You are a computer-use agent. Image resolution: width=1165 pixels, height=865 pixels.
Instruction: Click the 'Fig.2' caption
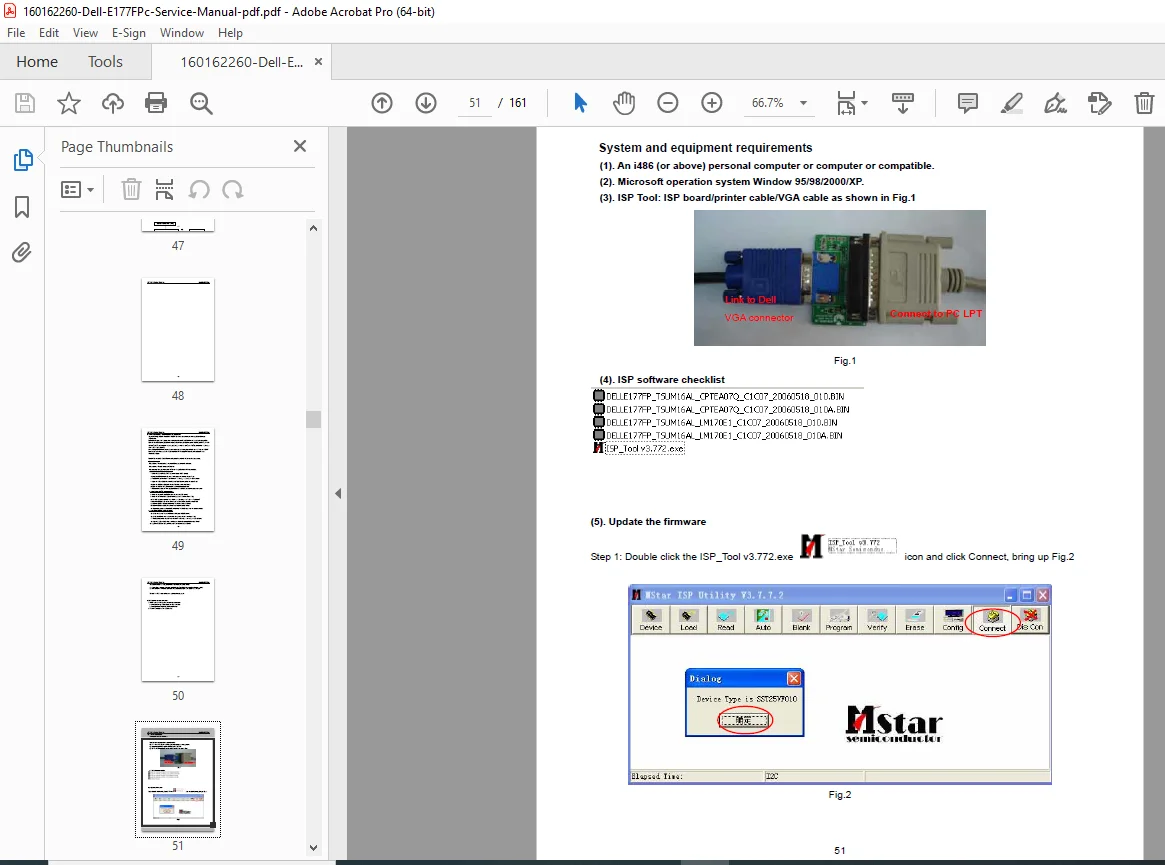[x=840, y=794]
